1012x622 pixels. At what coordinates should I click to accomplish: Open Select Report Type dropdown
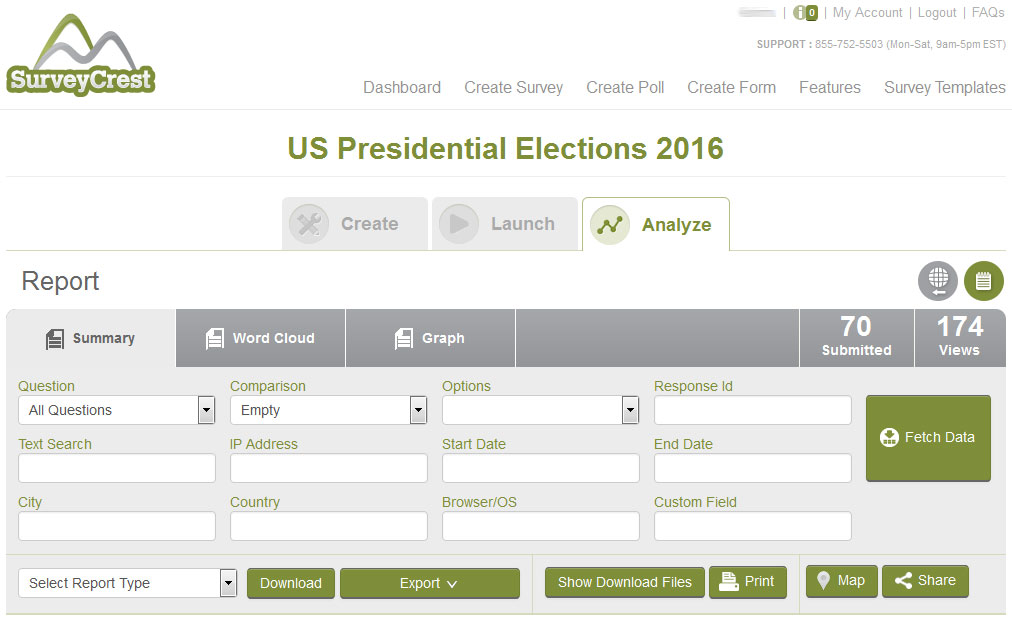[127, 583]
